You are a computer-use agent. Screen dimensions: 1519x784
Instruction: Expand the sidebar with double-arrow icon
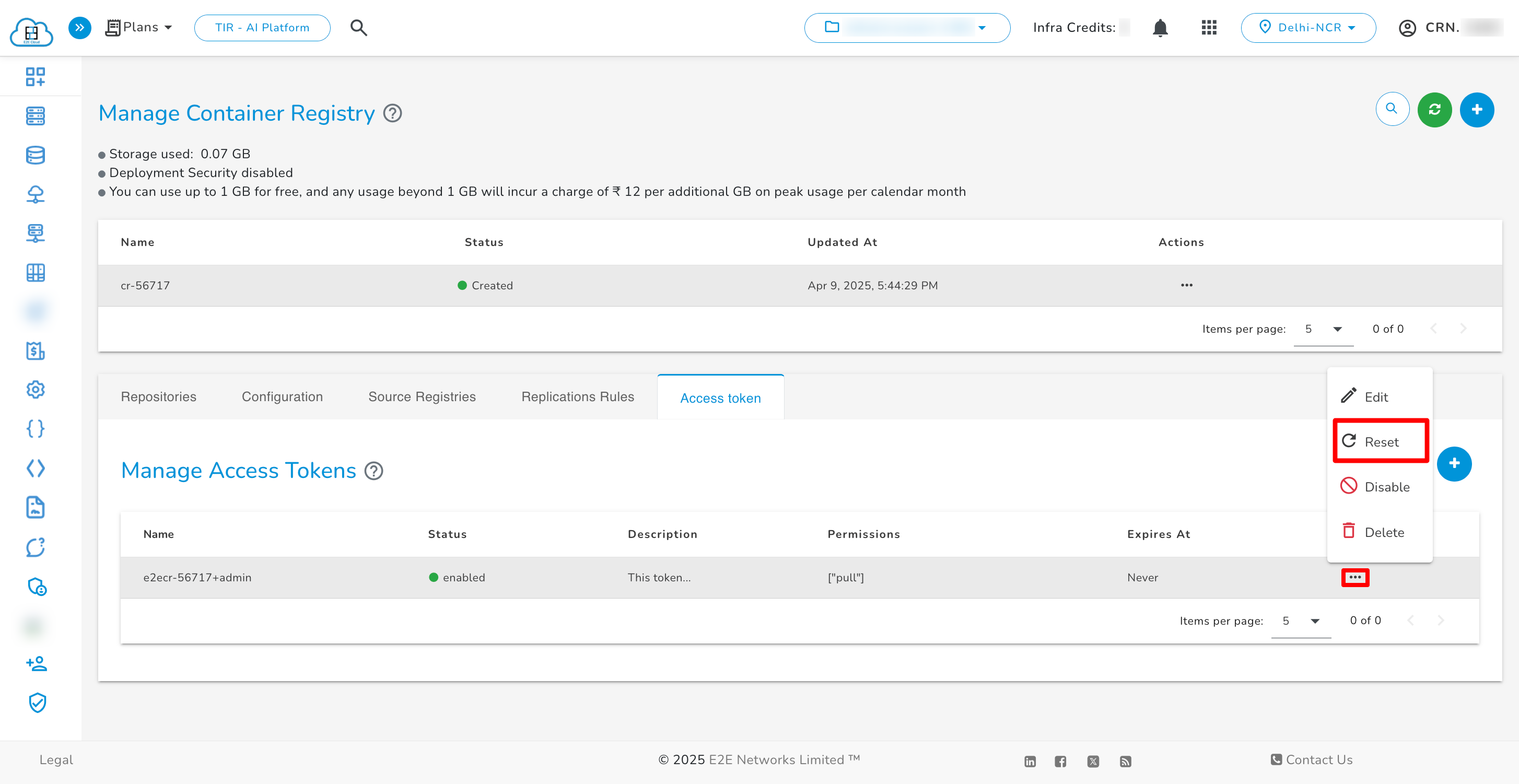(x=79, y=28)
